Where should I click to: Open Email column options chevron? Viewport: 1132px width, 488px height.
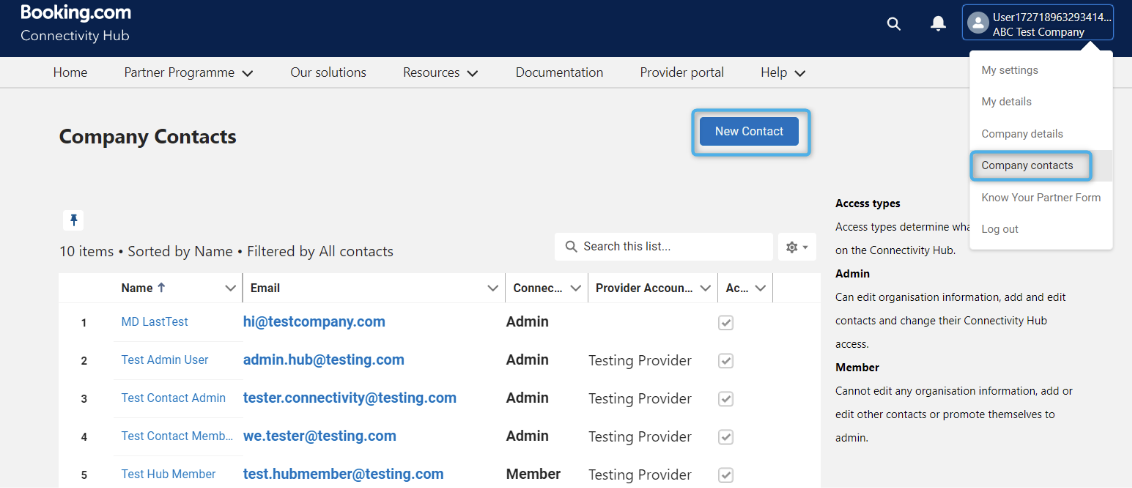point(492,288)
